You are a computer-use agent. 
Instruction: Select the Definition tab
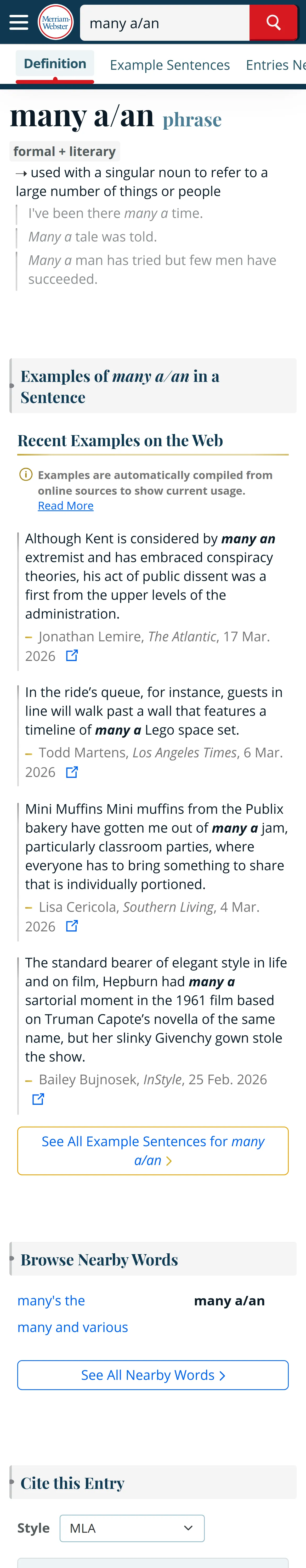point(55,64)
